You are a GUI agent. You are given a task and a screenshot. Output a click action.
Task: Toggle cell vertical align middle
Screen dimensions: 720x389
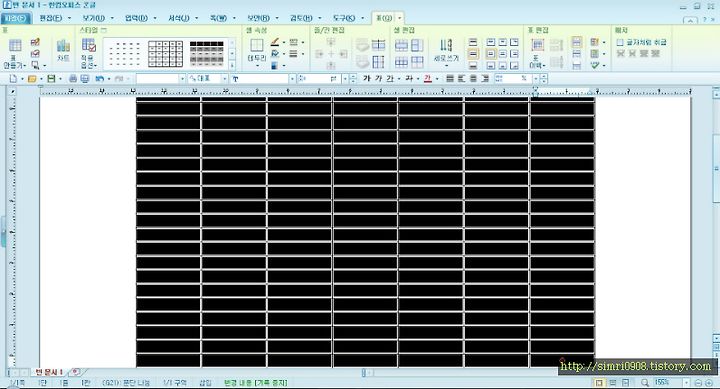pos(473,54)
